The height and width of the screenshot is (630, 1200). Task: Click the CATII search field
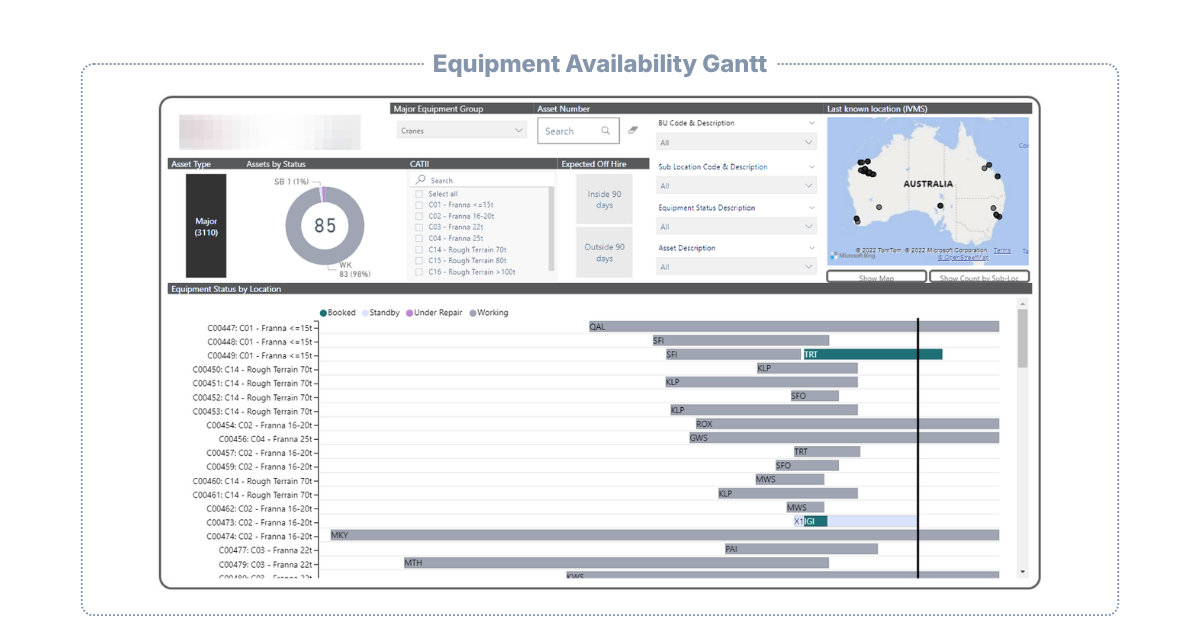click(482, 180)
